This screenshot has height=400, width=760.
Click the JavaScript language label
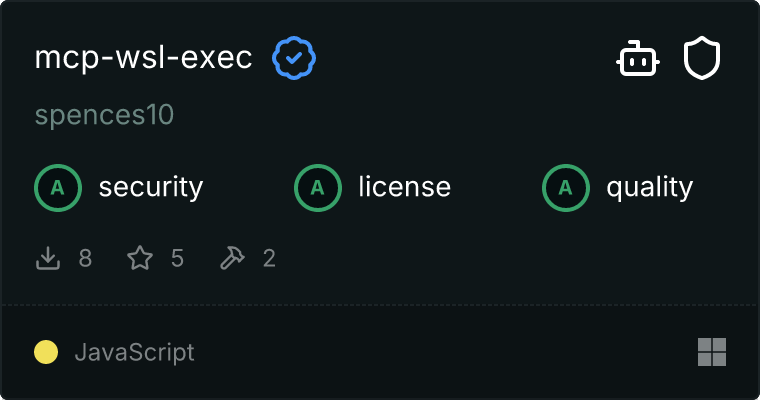[134, 352]
